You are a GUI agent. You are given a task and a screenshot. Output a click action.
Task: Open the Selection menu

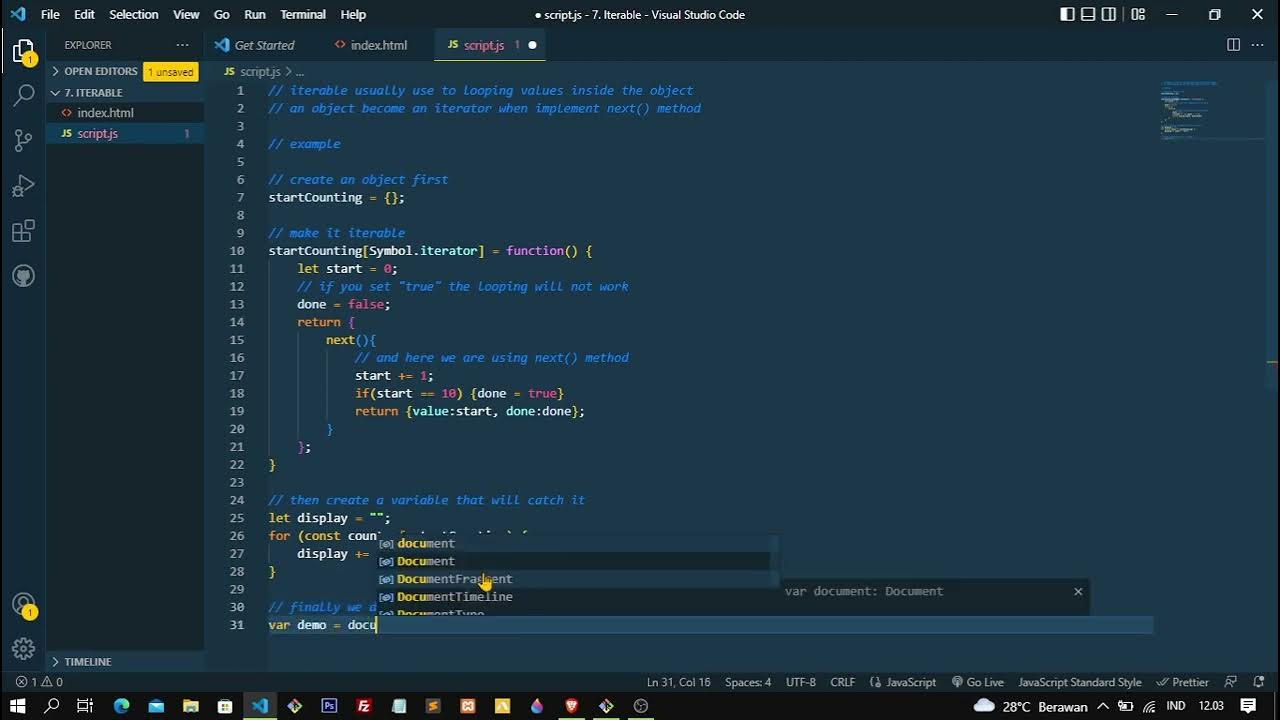tap(134, 14)
